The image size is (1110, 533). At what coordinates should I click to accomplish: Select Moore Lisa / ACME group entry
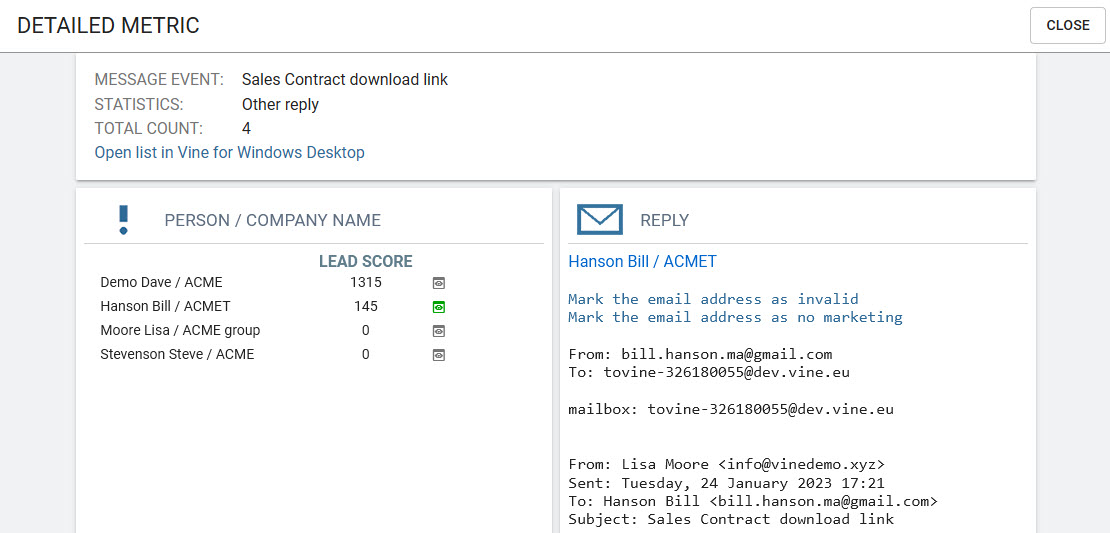click(180, 331)
